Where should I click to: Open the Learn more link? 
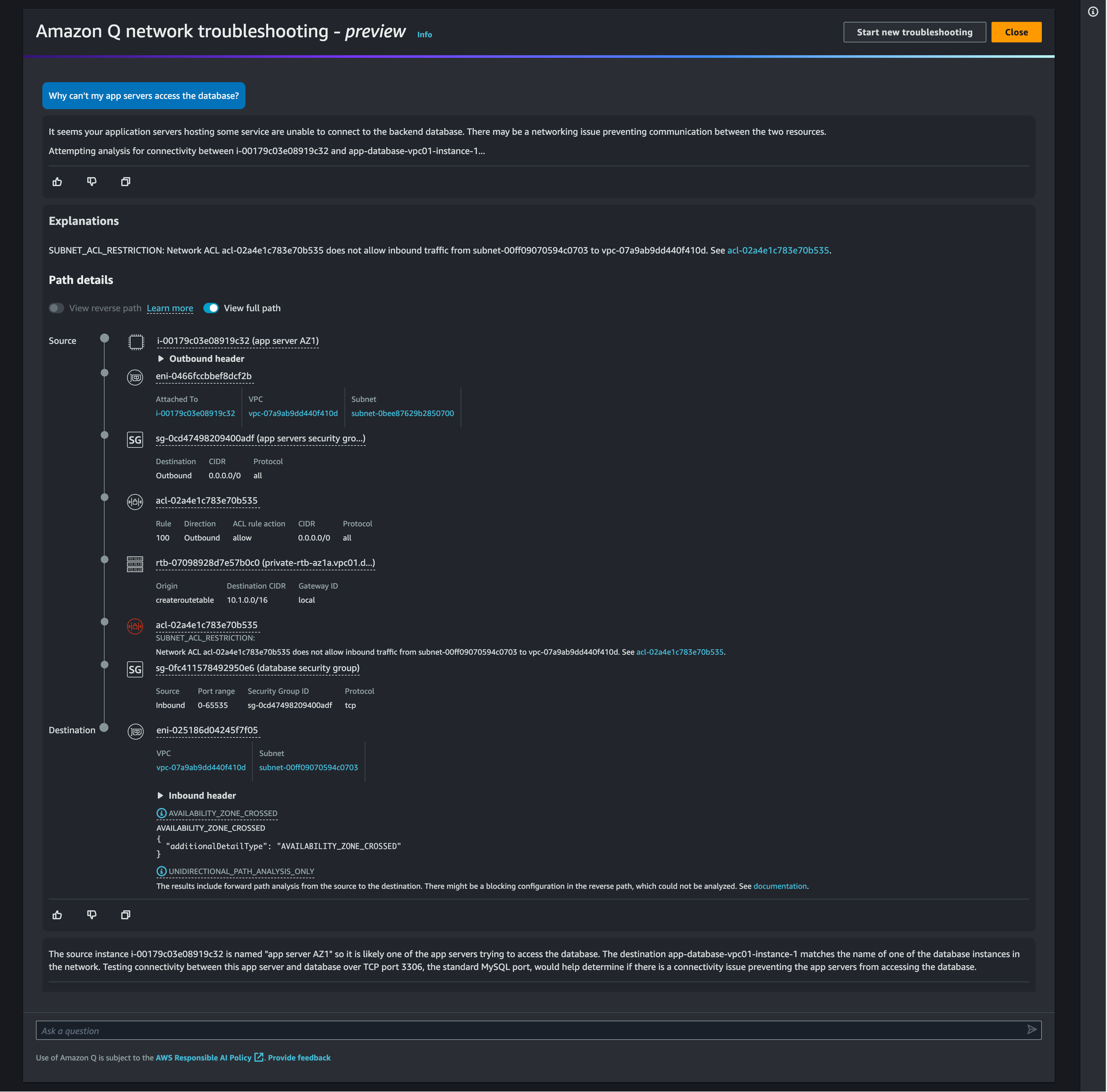(170, 308)
